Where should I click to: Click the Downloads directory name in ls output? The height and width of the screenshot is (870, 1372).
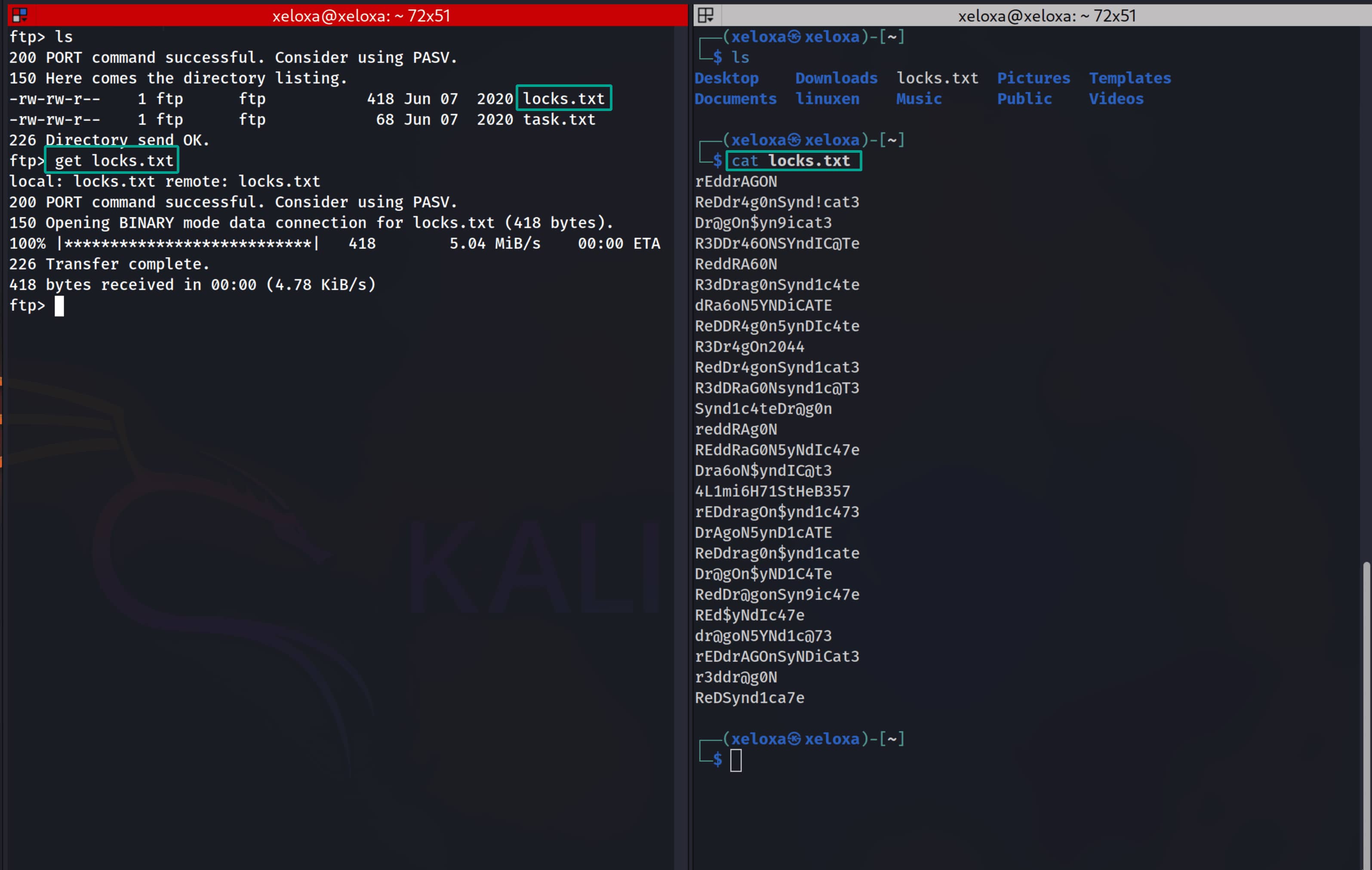coord(836,78)
